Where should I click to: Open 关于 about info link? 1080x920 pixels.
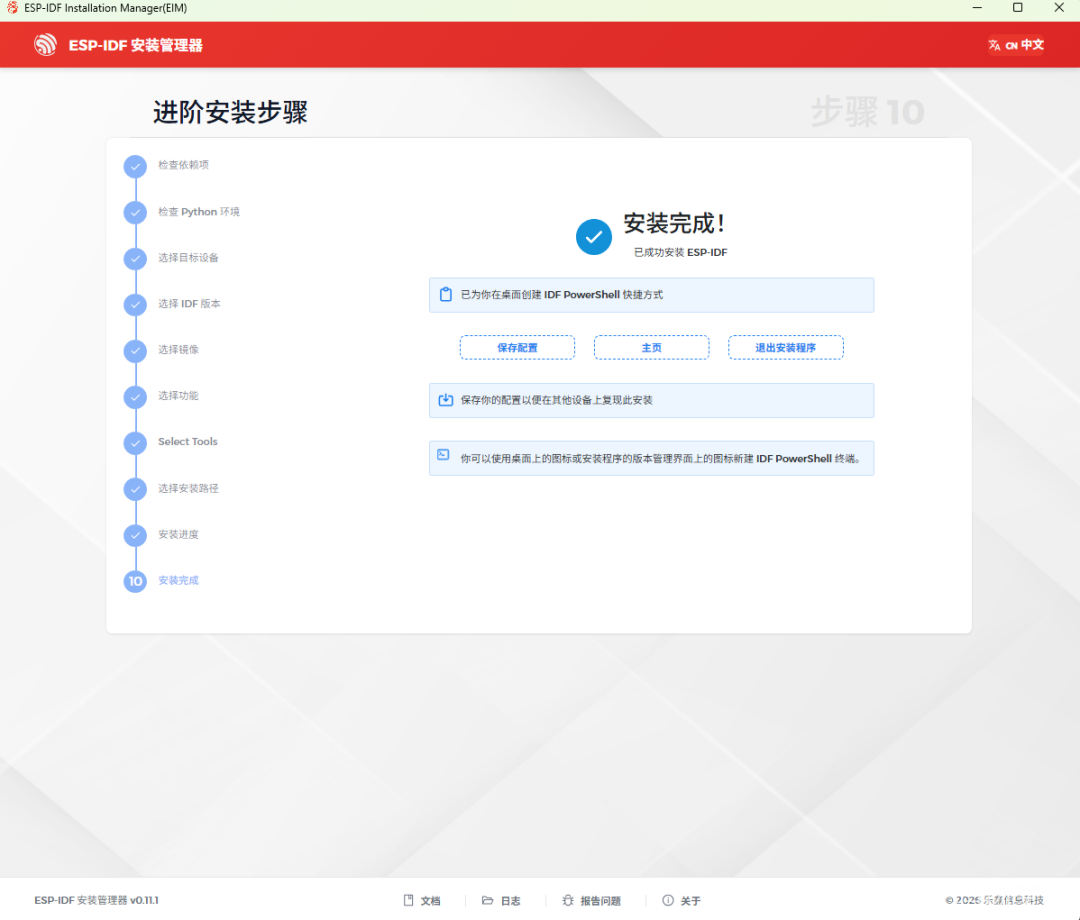click(x=681, y=901)
